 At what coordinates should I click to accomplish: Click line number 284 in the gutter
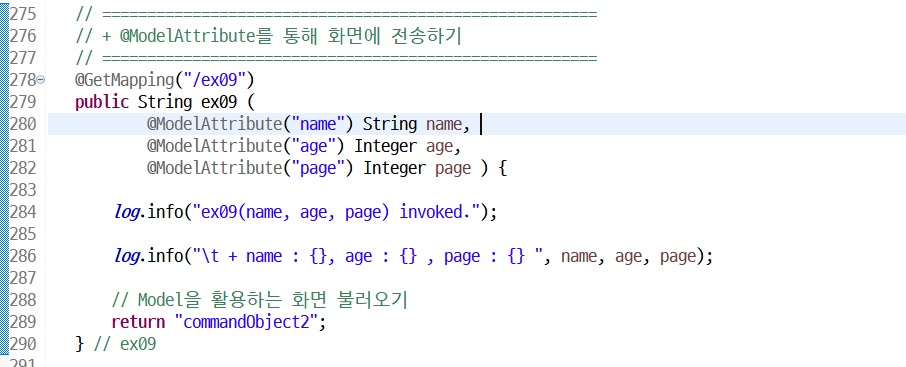pos(23,212)
